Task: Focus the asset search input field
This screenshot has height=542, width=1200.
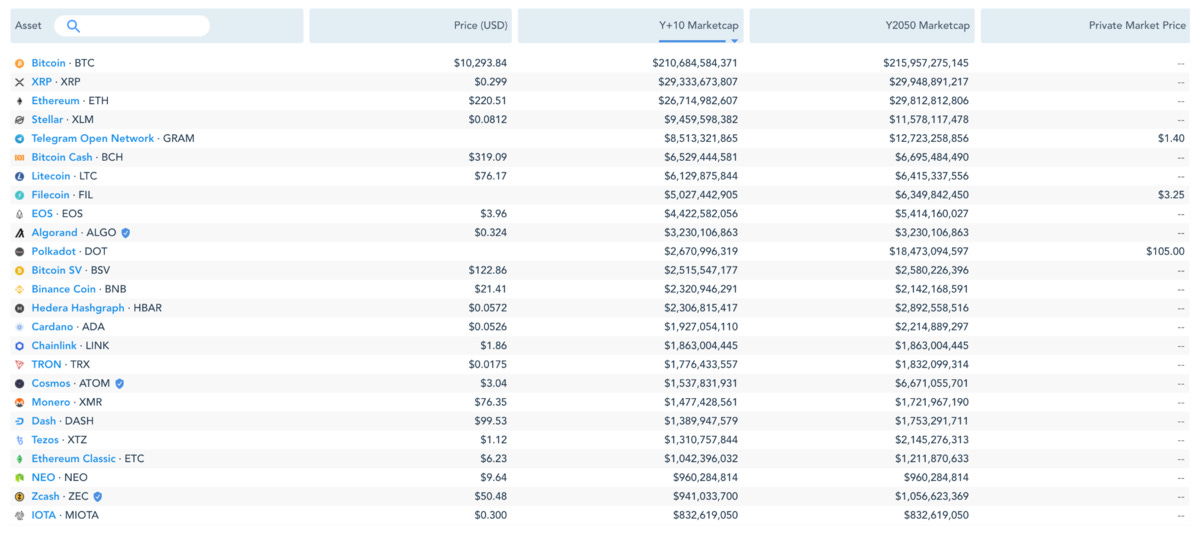Action: [132, 26]
